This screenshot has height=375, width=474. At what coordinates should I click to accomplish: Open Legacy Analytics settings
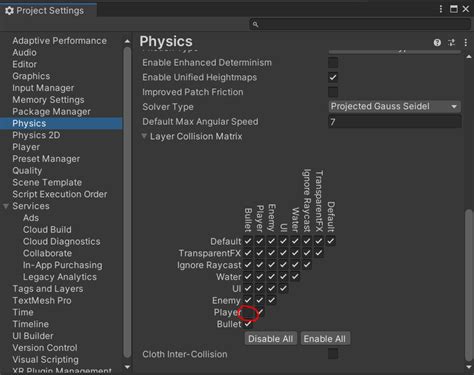tap(60, 277)
